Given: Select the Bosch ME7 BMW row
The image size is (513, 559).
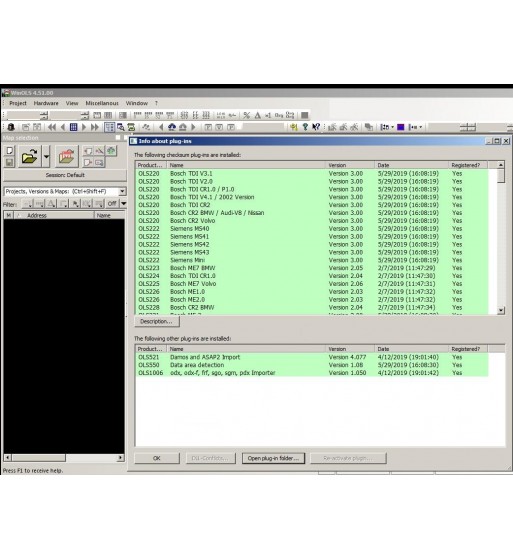Looking at the screenshot, I should tap(312, 268).
